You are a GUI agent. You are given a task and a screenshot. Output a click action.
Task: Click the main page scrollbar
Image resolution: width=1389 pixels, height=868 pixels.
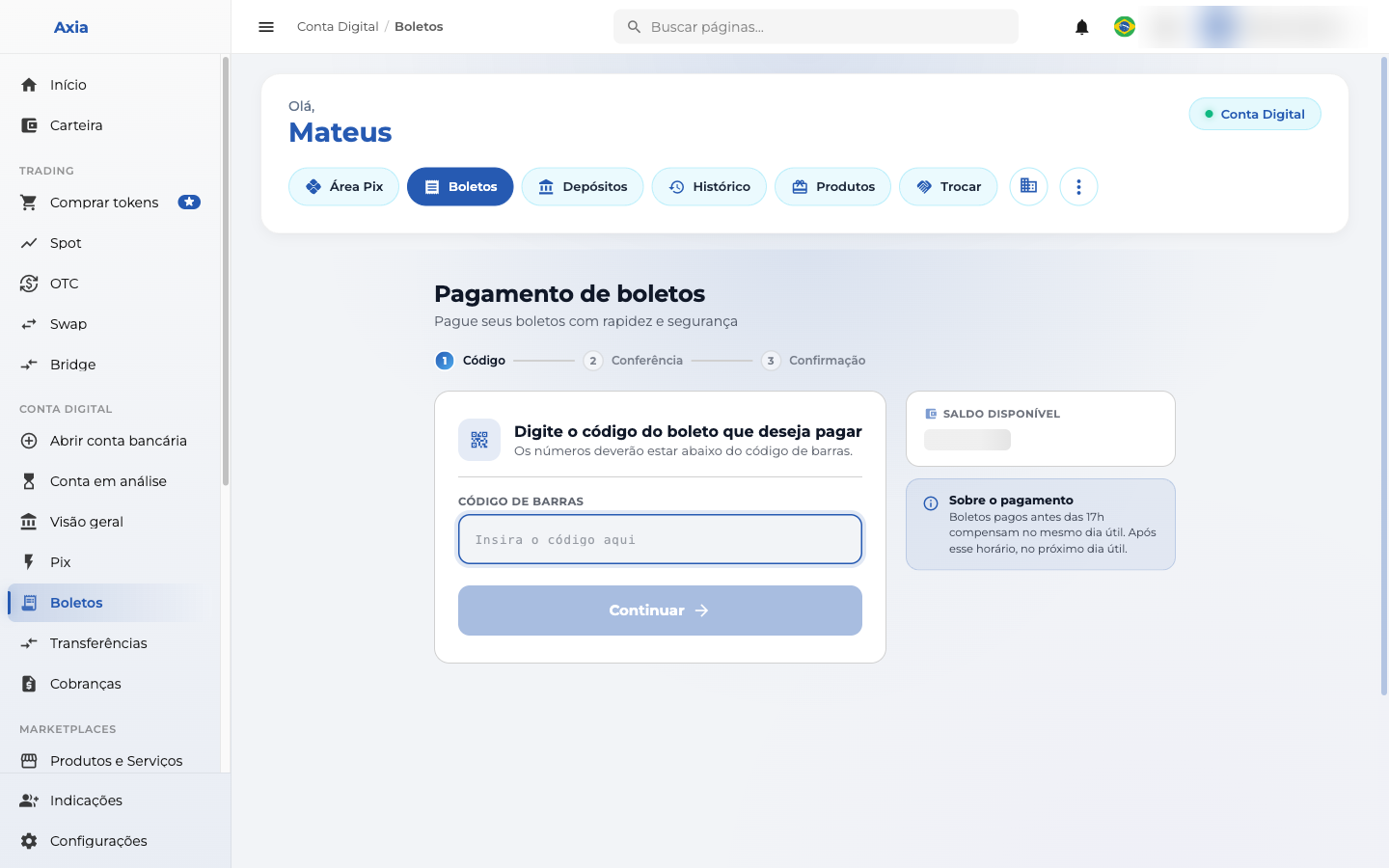click(x=1384, y=376)
